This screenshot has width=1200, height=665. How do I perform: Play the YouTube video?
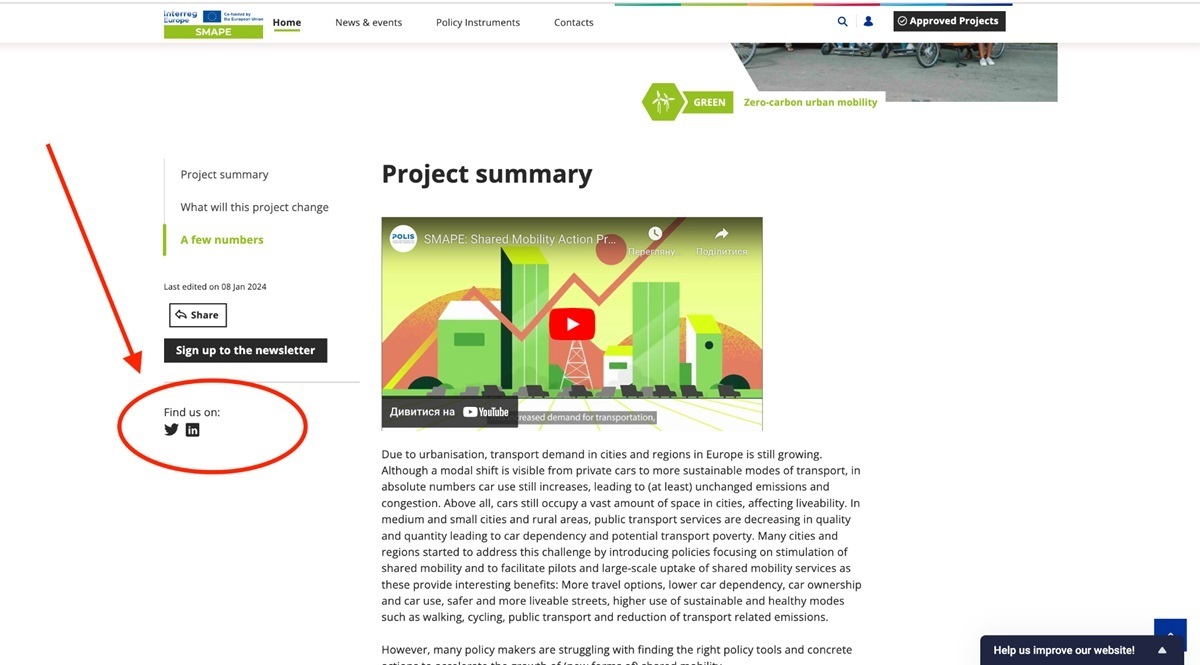(x=572, y=324)
